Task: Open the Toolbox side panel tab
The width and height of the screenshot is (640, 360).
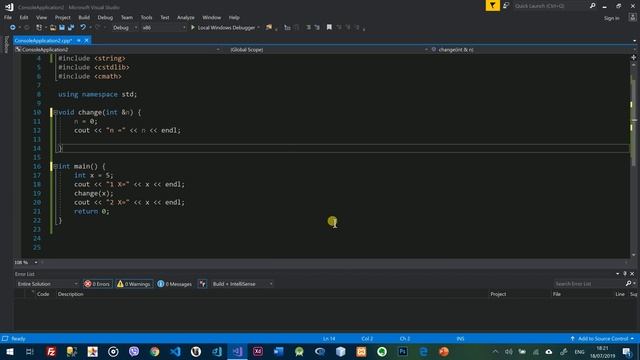Action: (6, 44)
